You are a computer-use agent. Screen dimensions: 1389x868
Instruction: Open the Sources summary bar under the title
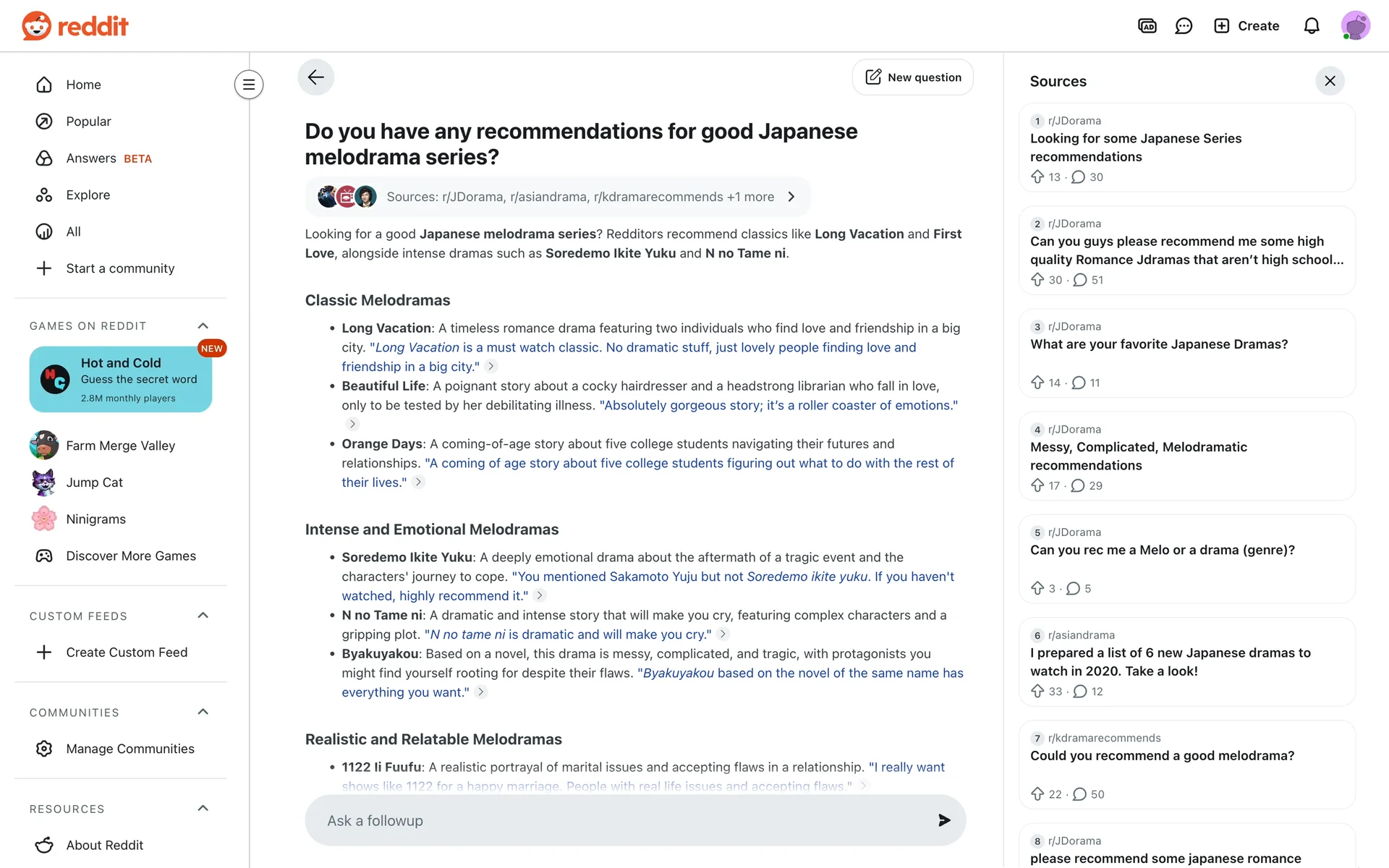pos(557,197)
